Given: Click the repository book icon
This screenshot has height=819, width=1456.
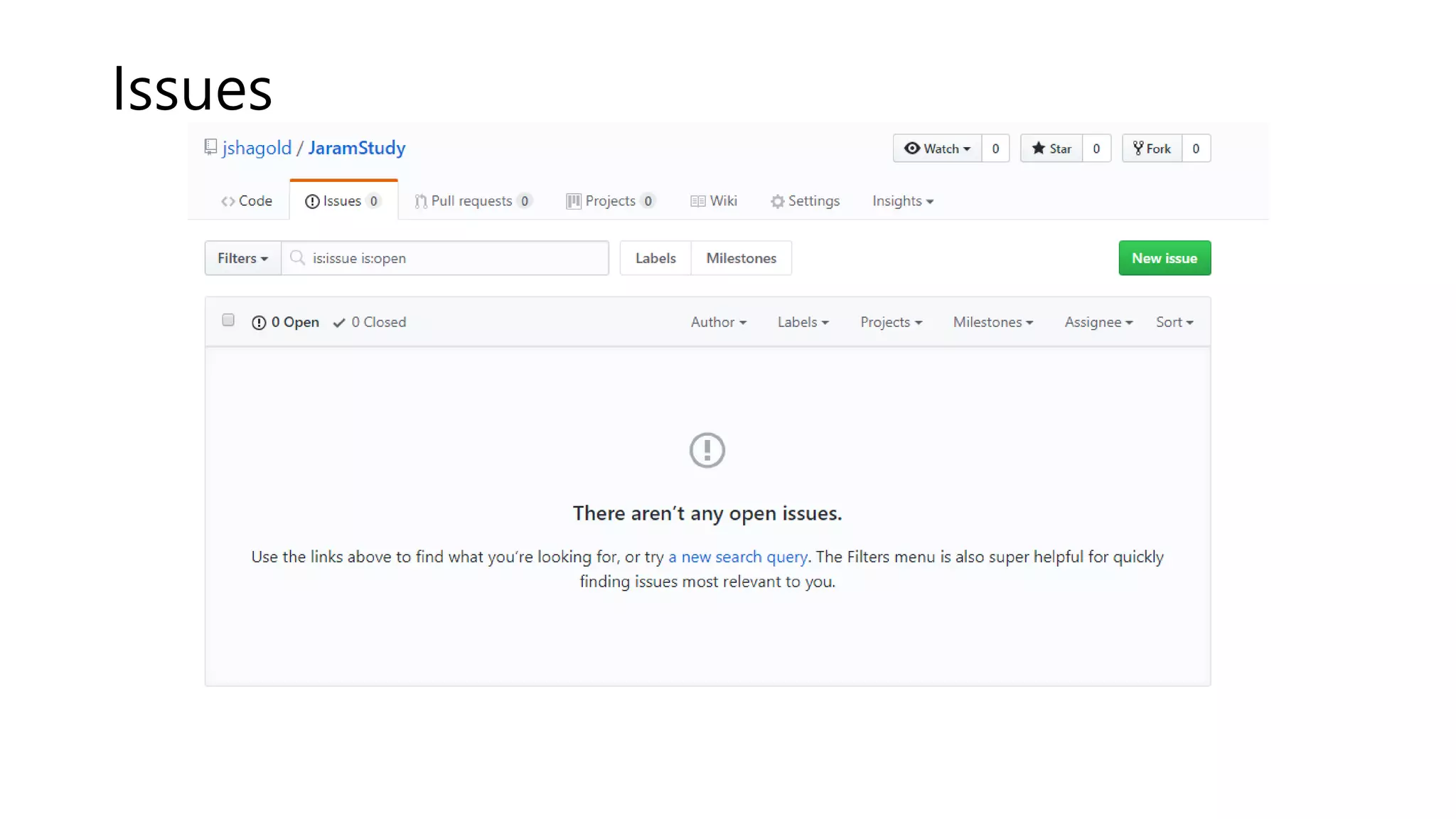Looking at the screenshot, I should click(210, 147).
